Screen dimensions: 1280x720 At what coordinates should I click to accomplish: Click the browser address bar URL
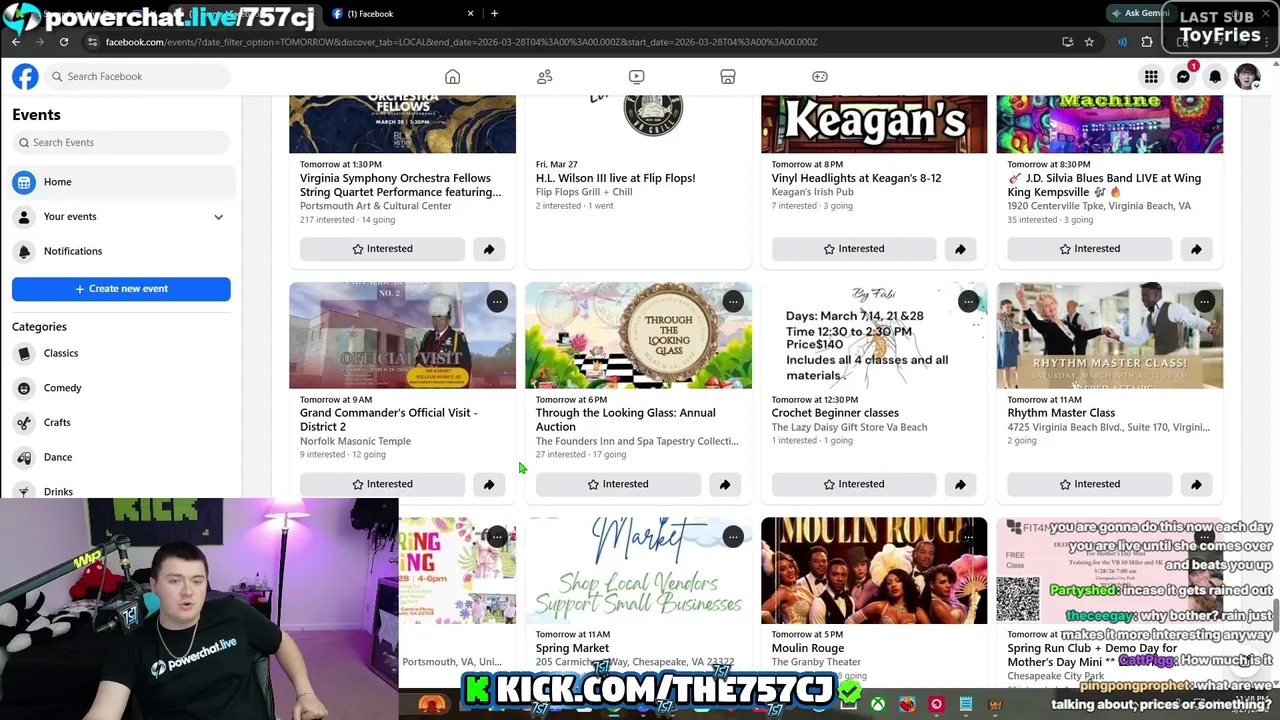461,42
